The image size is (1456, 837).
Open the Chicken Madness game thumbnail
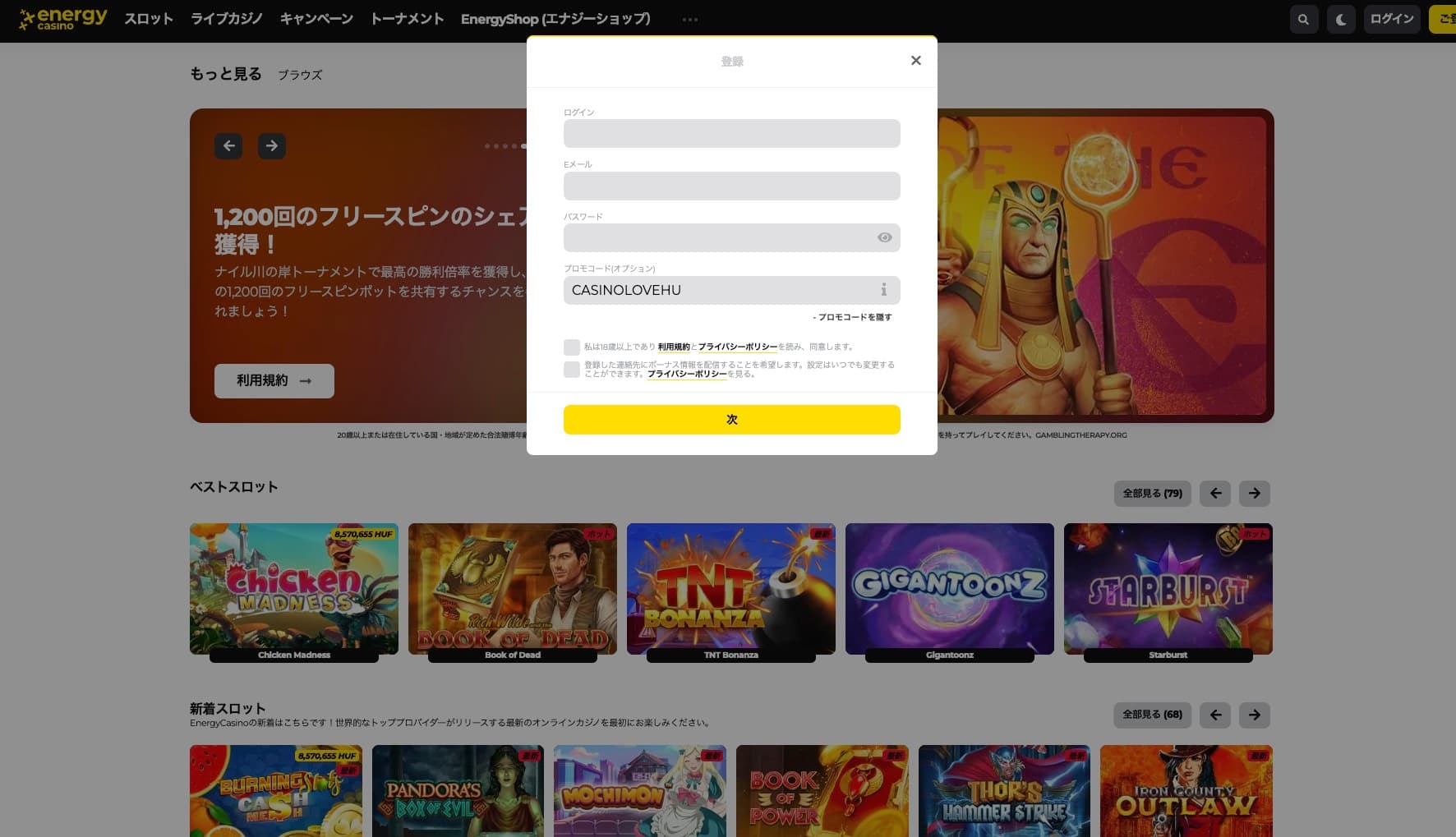click(294, 589)
